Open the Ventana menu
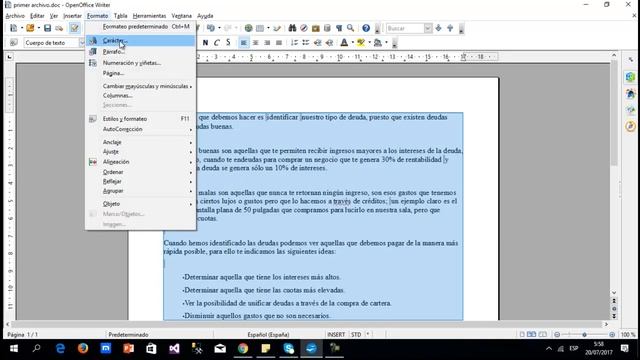Screen dimensions: 640x360 pyautogui.click(x=181, y=16)
